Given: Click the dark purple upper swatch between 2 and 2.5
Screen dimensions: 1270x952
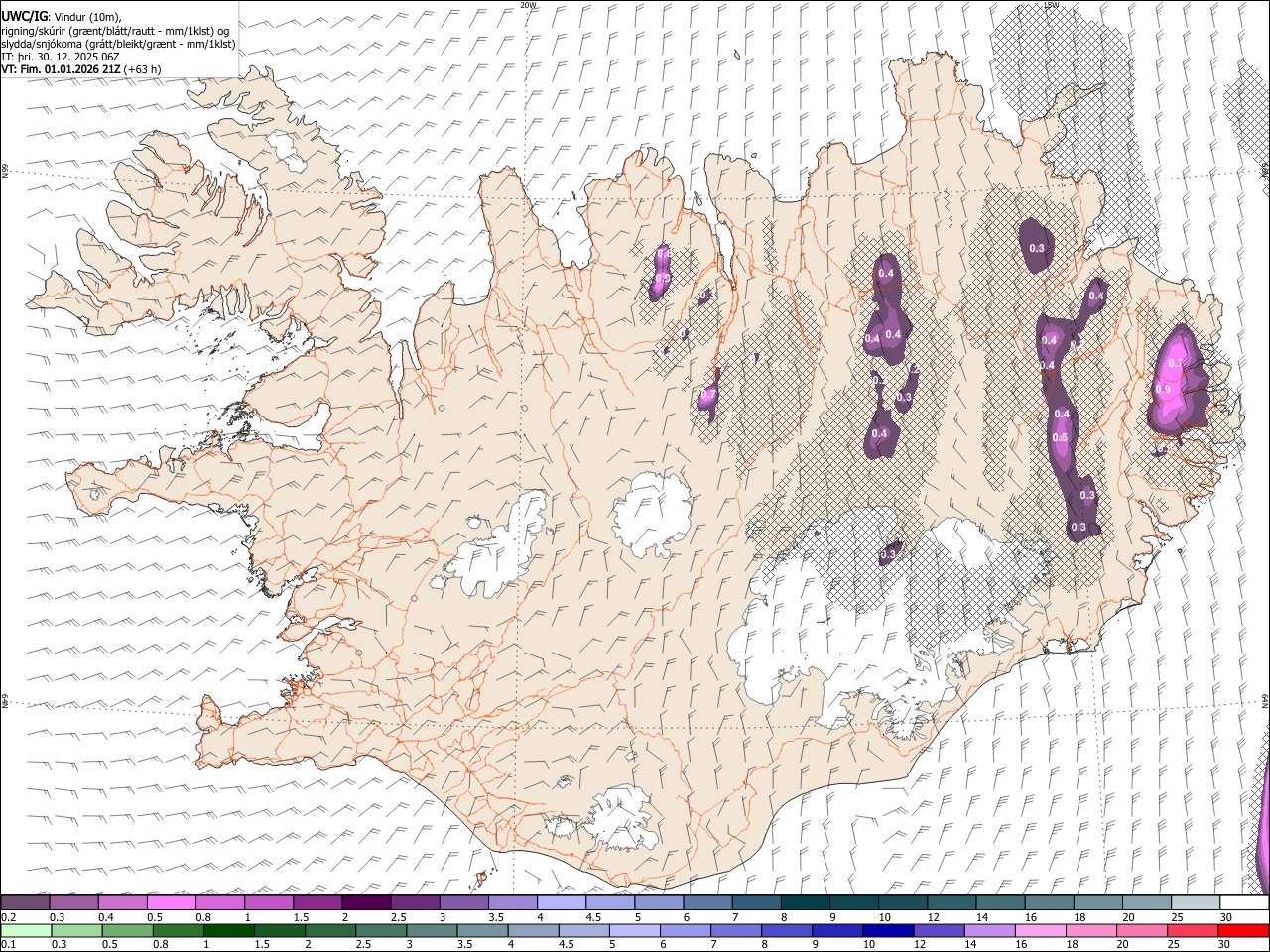Looking at the screenshot, I should [366, 903].
